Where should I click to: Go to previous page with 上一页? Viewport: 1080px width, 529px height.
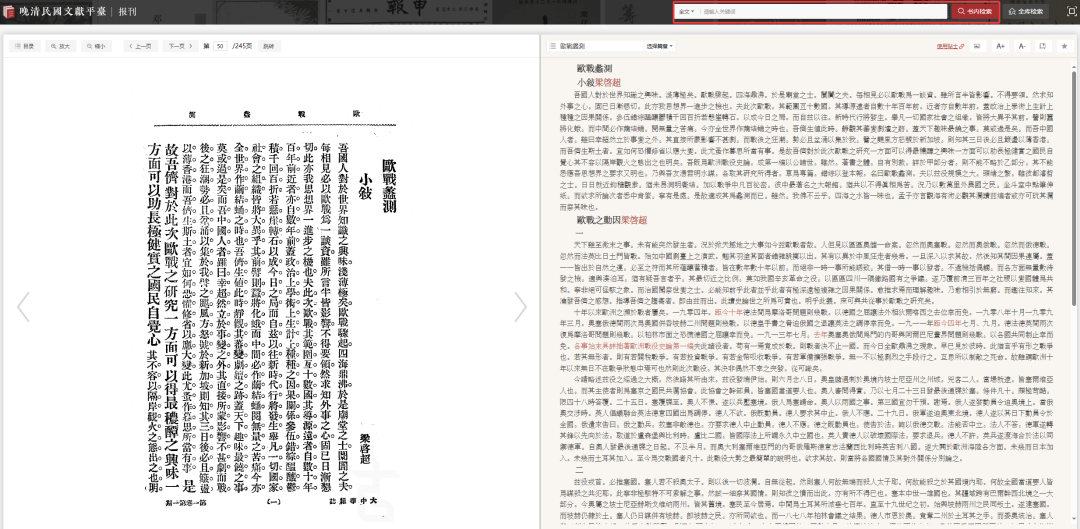[141, 46]
